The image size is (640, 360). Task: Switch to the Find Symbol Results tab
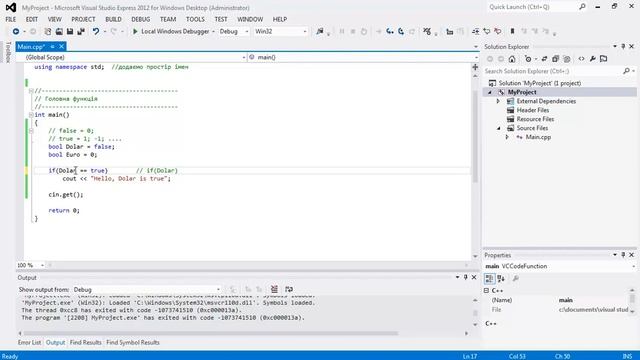(x=133, y=342)
